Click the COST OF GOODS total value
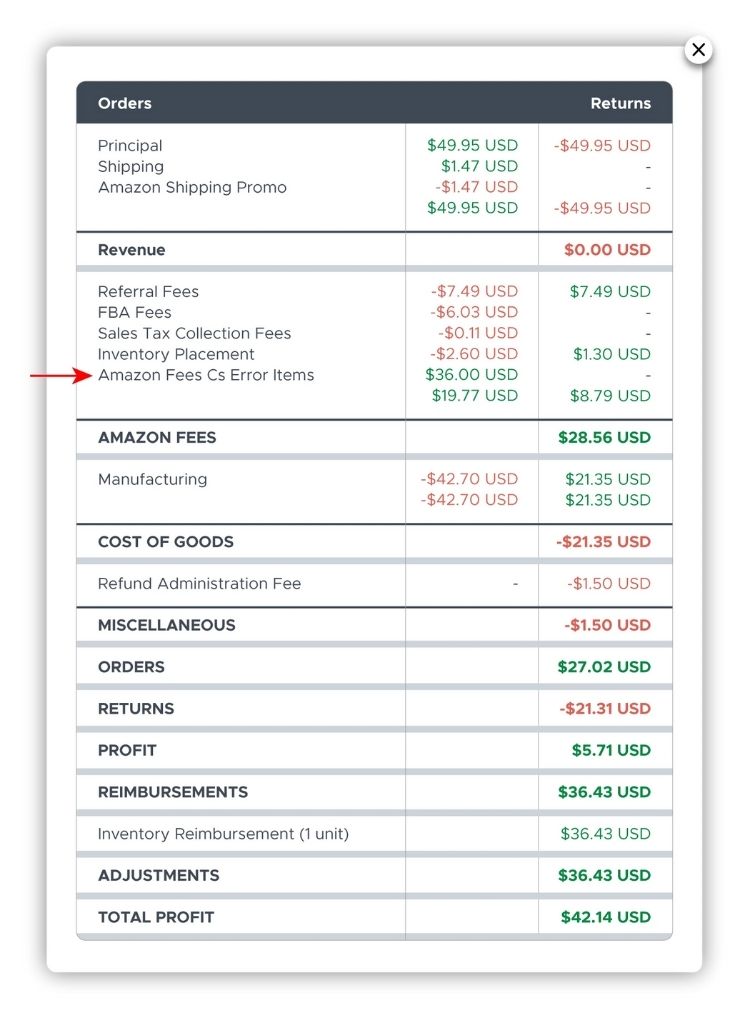The image size is (750, 1013). [x=604, y=542]
